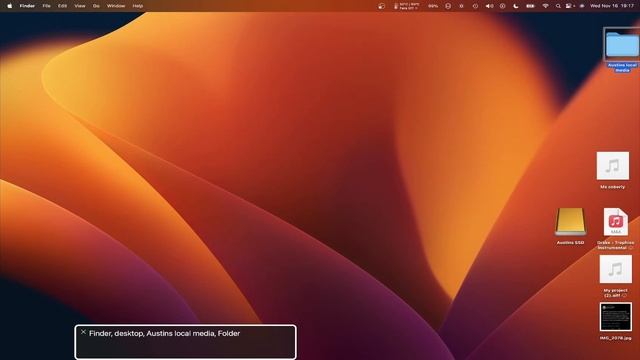The width and height of the screenshot is (640, 360).
Task: Open the View menu
Action: click(x=80, y=6)
